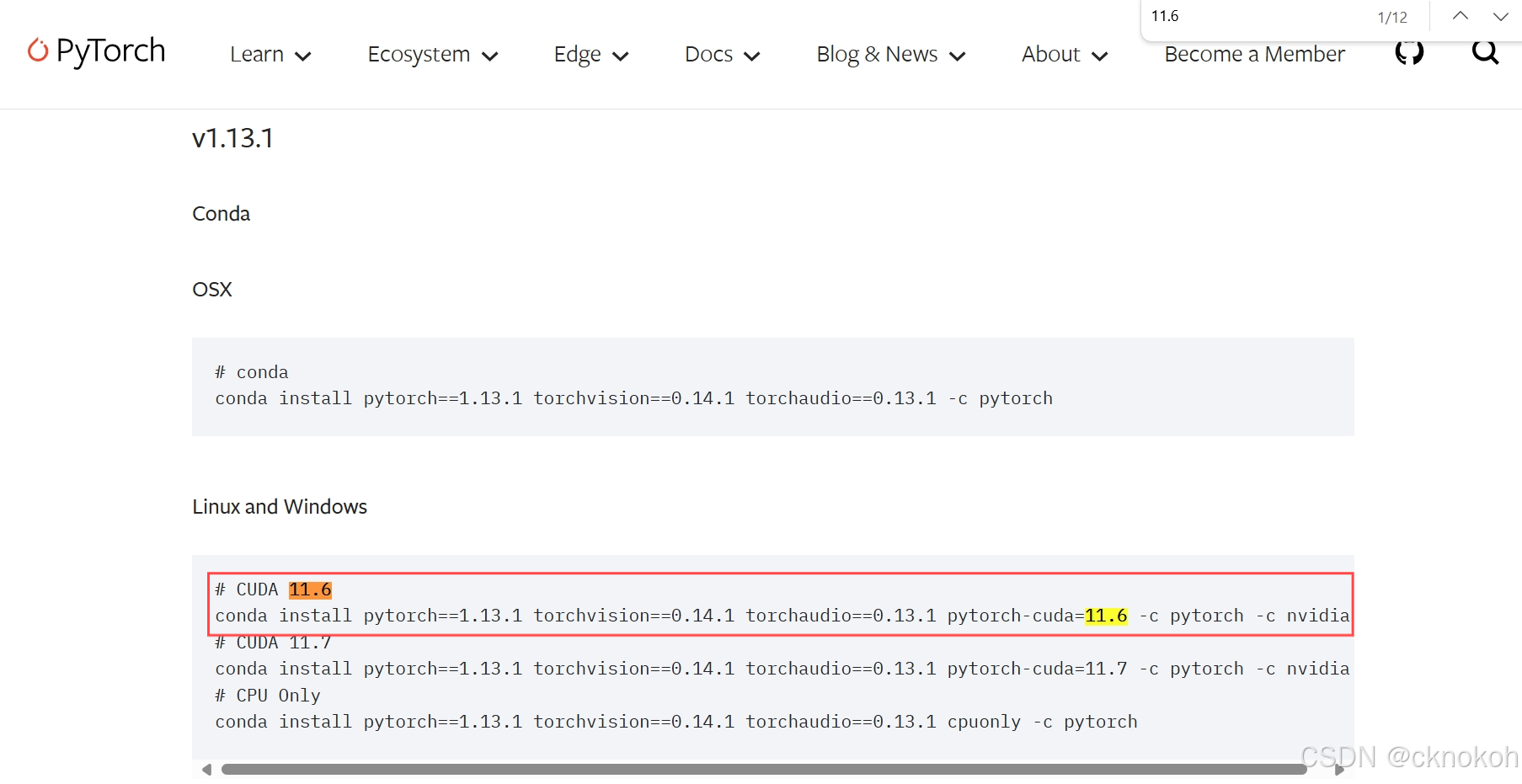1522x784 pixels.
Task: Click the pytorch-cuda=11.7 install command
Action: point(782,669)
